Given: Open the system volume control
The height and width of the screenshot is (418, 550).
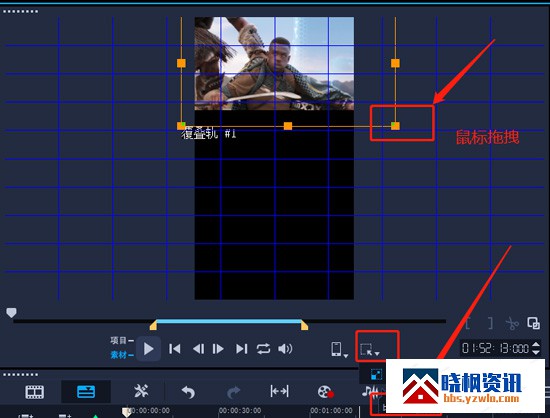Looking at the screenshot, I should coord(285,349).
